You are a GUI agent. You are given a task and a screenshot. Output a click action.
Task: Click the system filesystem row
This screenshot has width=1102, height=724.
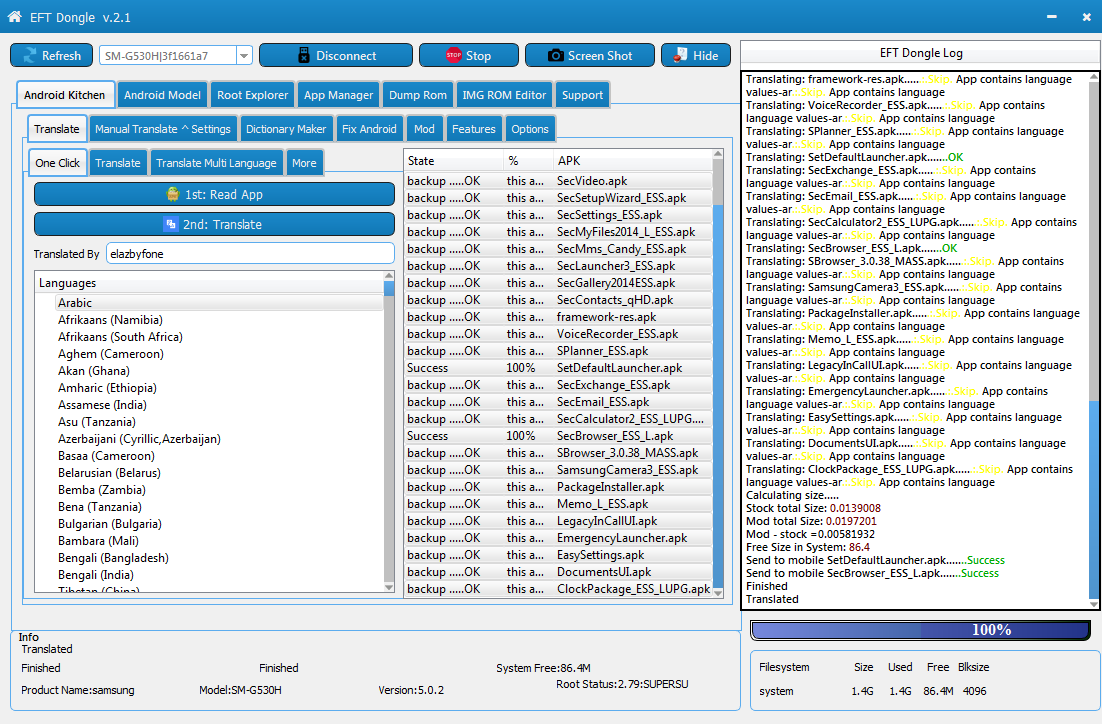874,691
